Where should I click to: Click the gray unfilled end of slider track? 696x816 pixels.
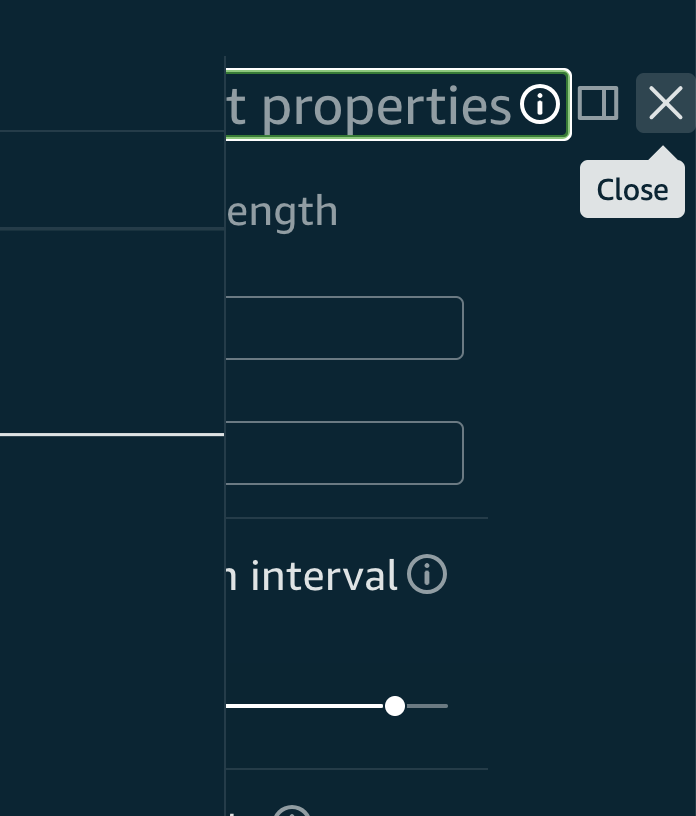click(x=428, y=706)
